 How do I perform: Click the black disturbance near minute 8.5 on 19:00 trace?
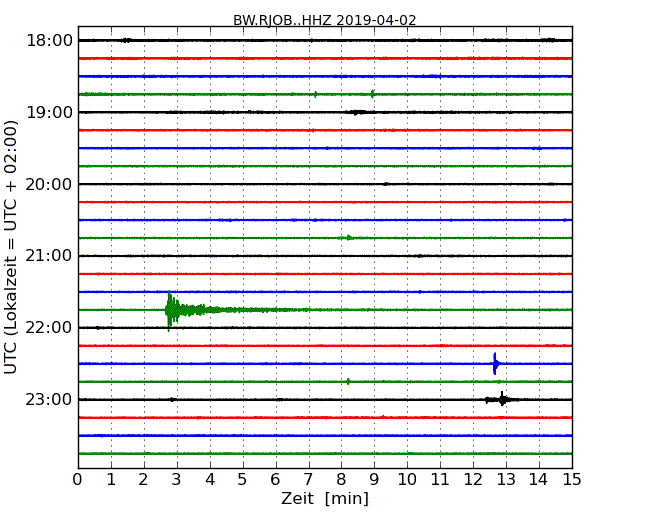point(357,112)
